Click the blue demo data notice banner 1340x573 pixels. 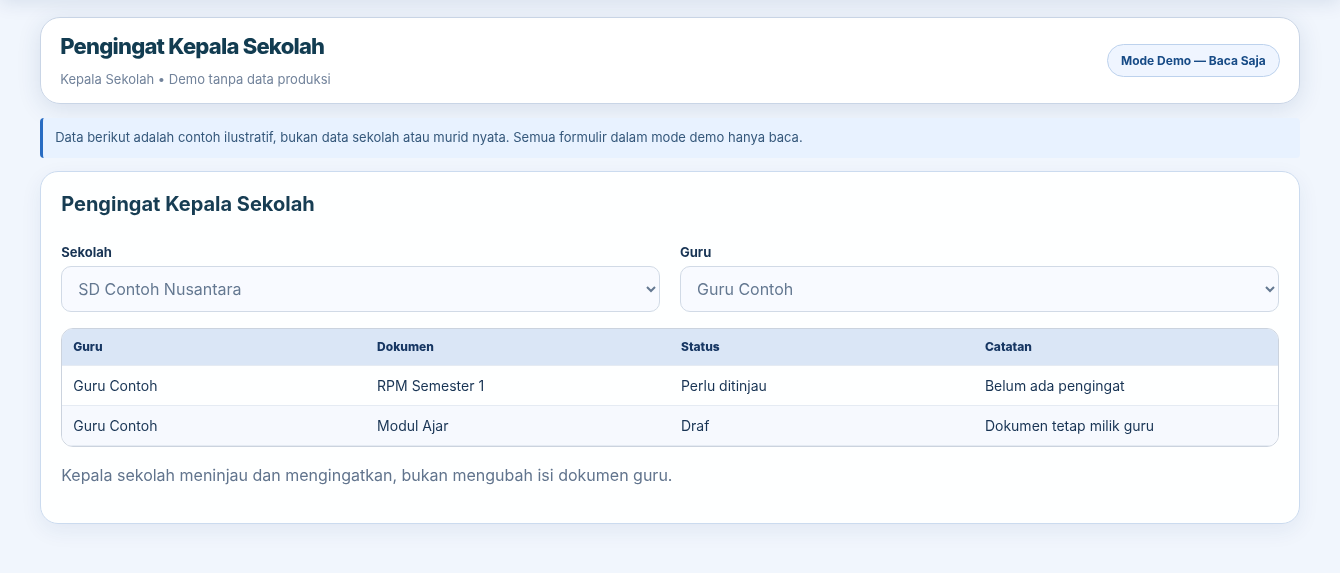[670, 137]
